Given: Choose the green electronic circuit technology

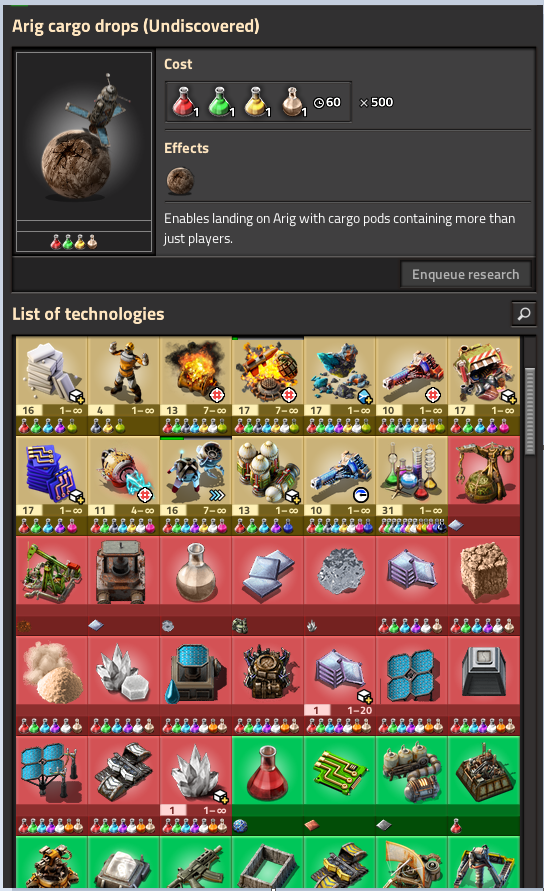Looking at the screenshot, I should click(339, 785).
